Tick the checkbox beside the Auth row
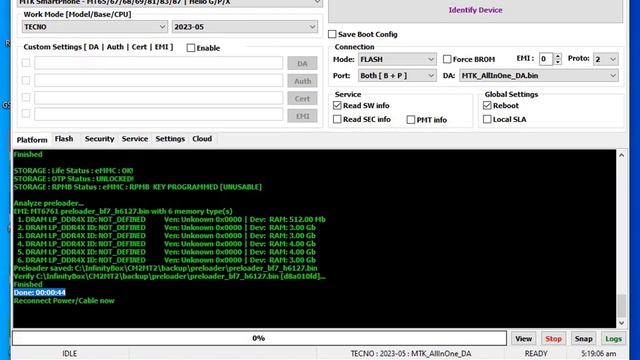 tap(26, 80)
